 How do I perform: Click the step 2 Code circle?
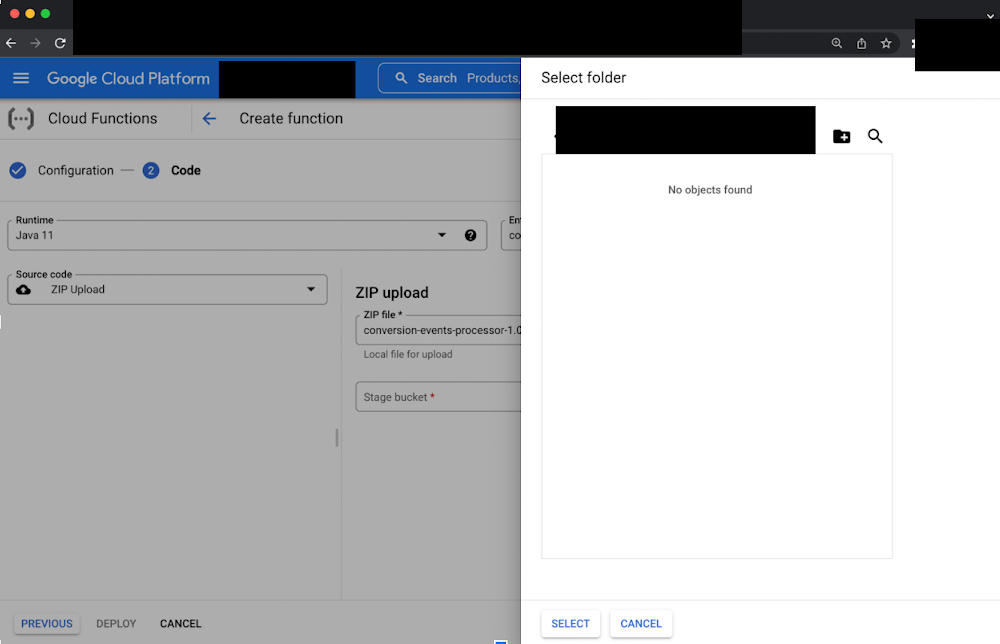point(151,170)
